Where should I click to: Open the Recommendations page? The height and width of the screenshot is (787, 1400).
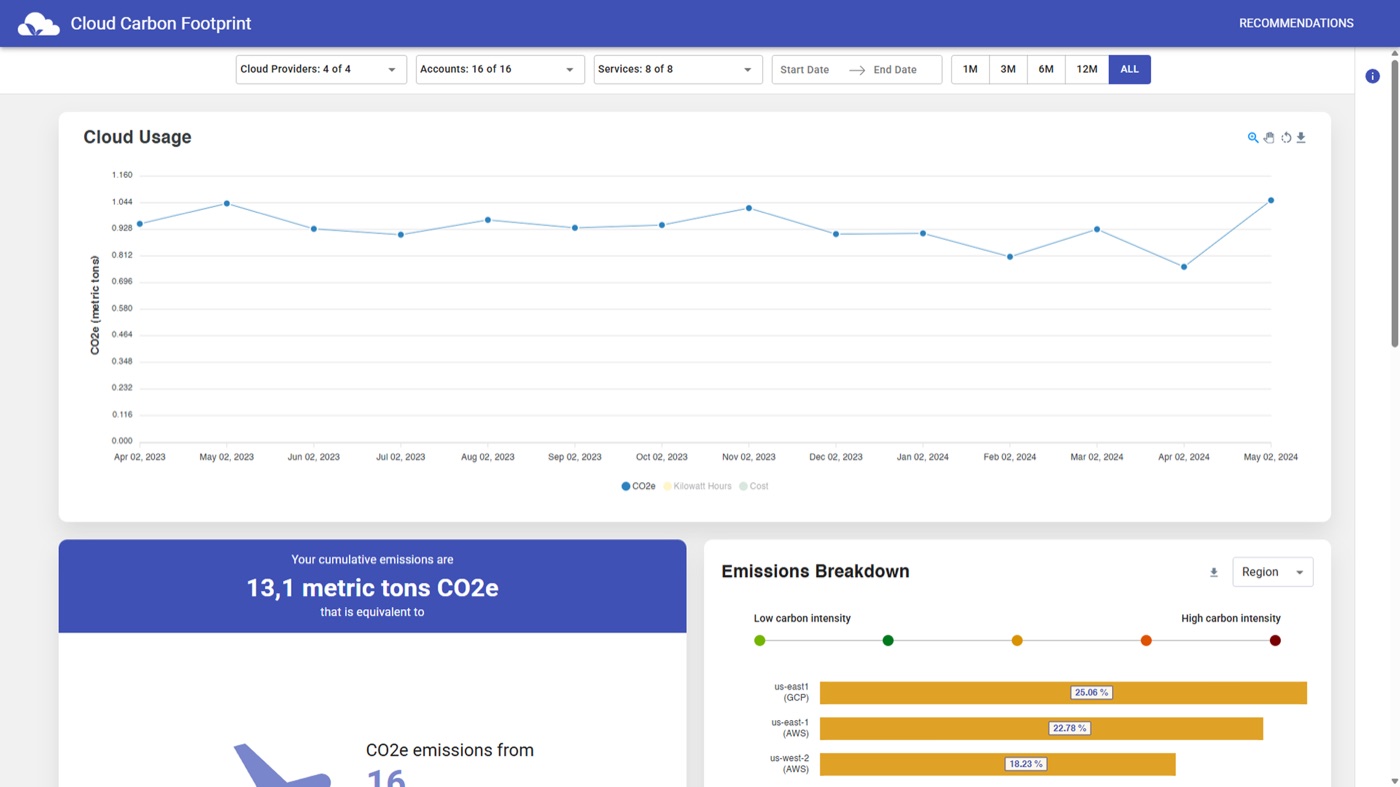[1296, 23]
